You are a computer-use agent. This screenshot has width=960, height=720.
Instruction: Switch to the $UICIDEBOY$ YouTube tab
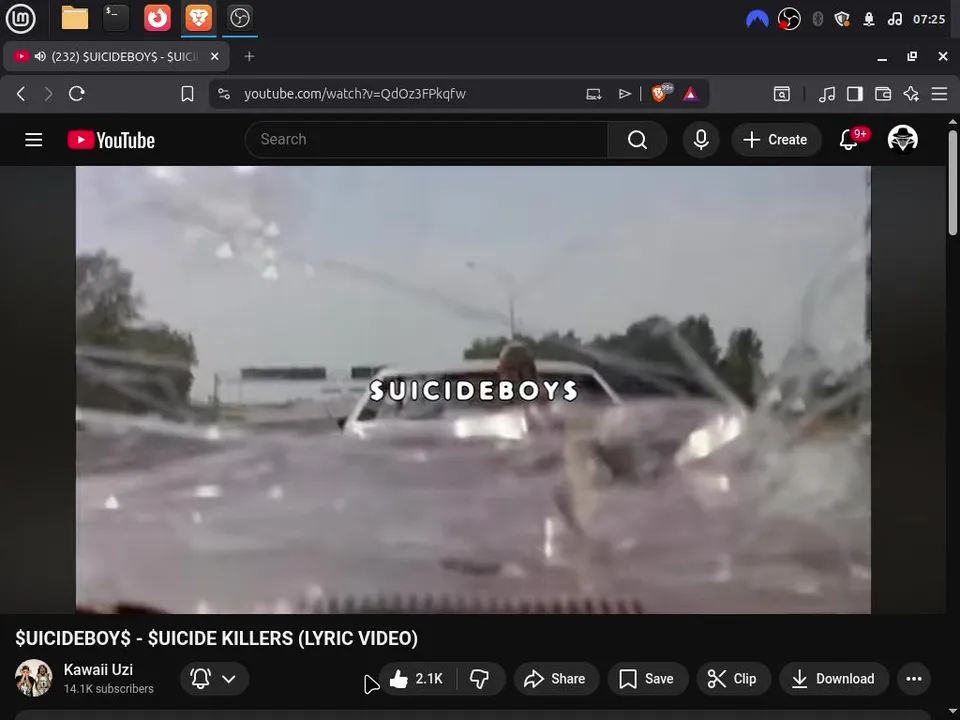(124, 56)
